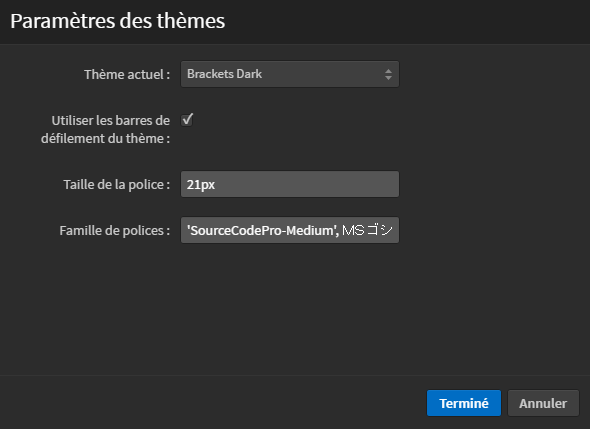This screenshot has height=429, width=590.
Task: Confirm settings with the Terminé button
Action: pos(464,403)
